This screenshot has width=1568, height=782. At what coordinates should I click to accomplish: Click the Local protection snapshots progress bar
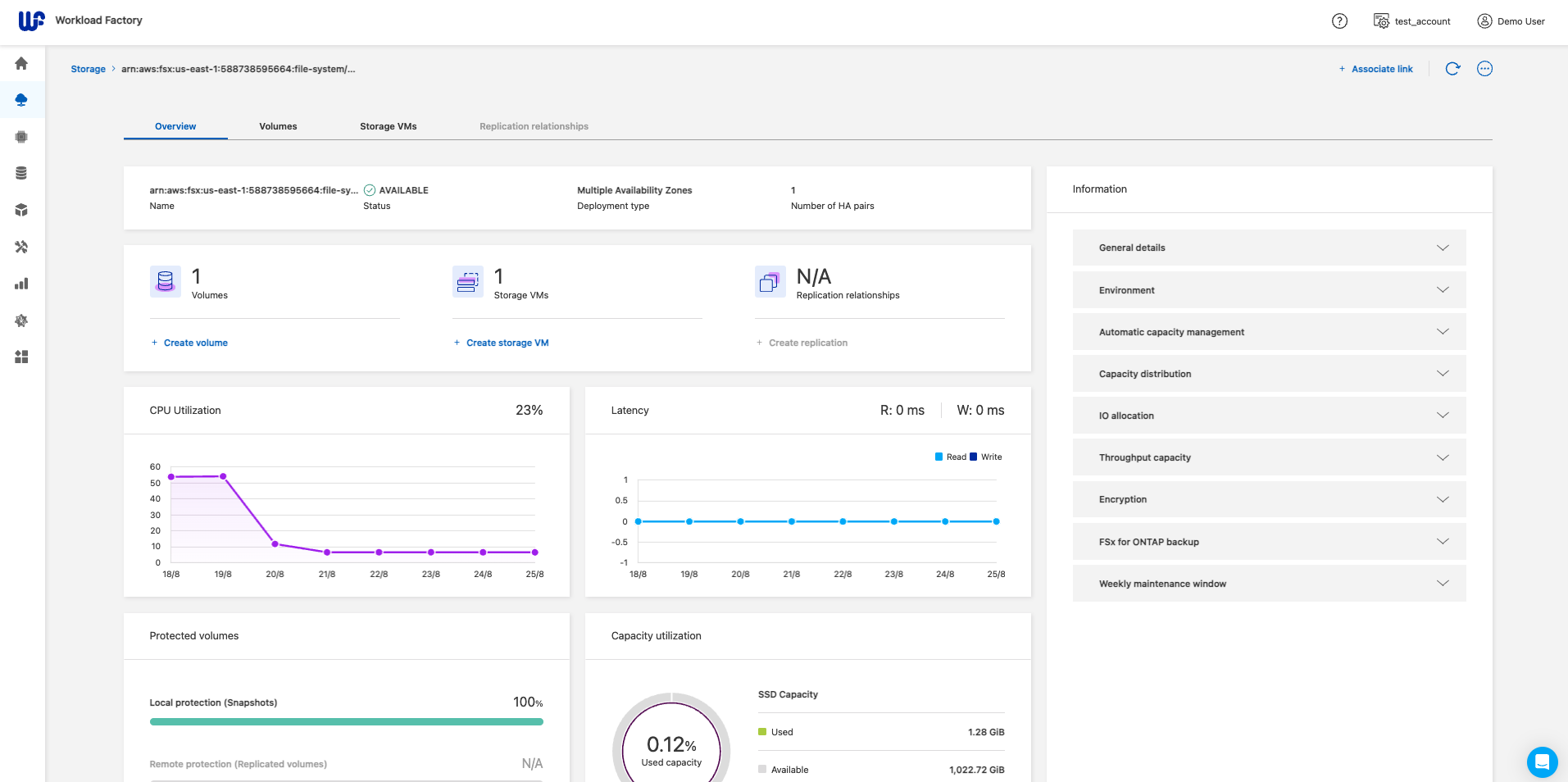click(x=346, y=722)
